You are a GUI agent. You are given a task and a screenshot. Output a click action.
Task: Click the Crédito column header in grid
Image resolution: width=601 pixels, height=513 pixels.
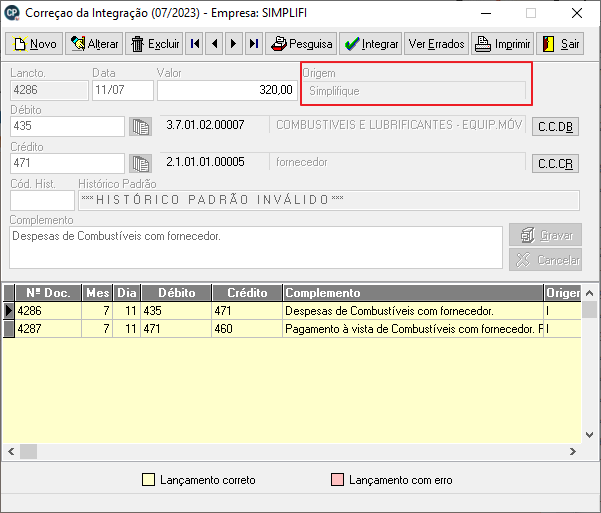(x=247, y=293)
